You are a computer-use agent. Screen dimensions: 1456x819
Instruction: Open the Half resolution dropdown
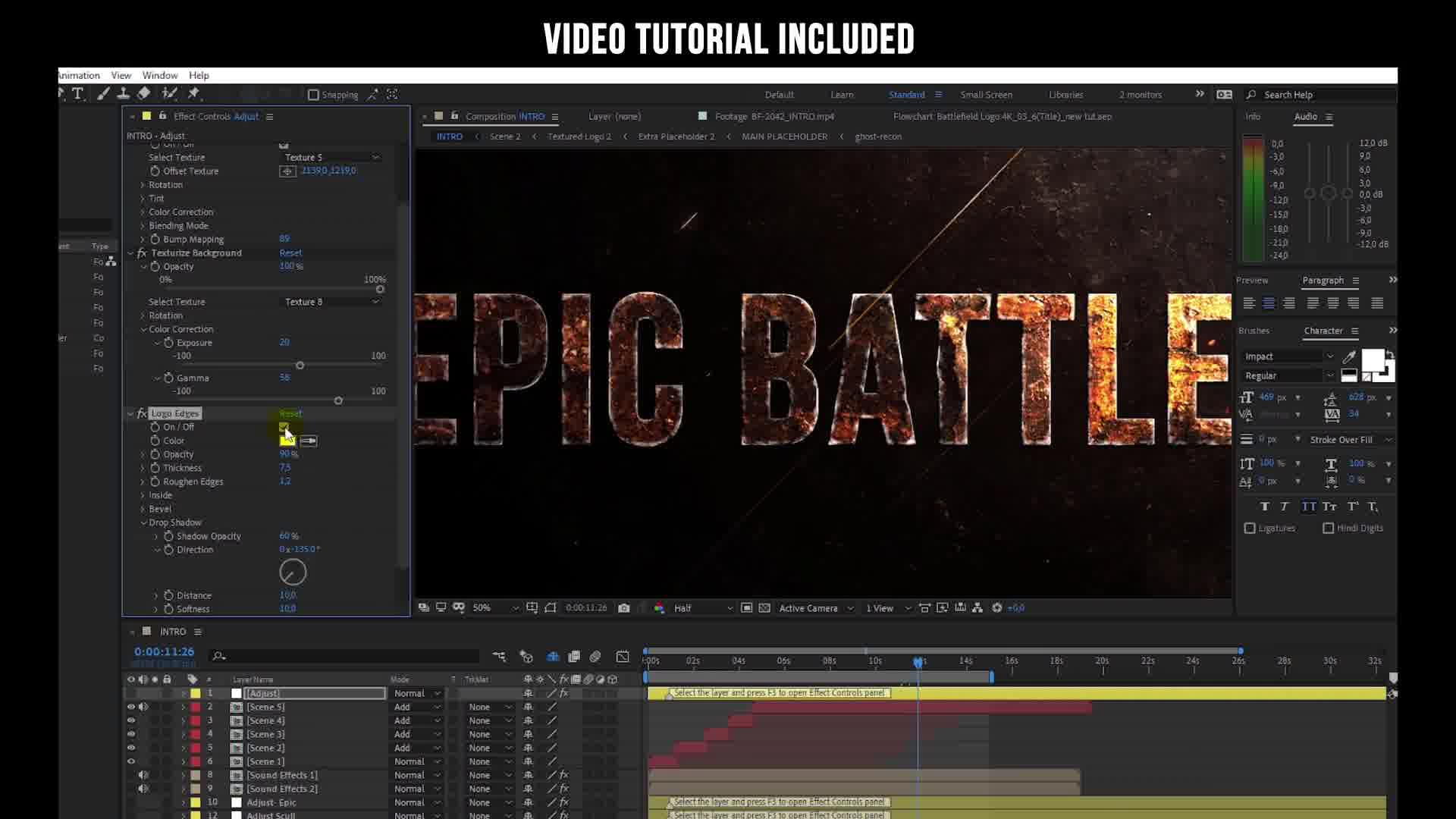pos(703,608)
